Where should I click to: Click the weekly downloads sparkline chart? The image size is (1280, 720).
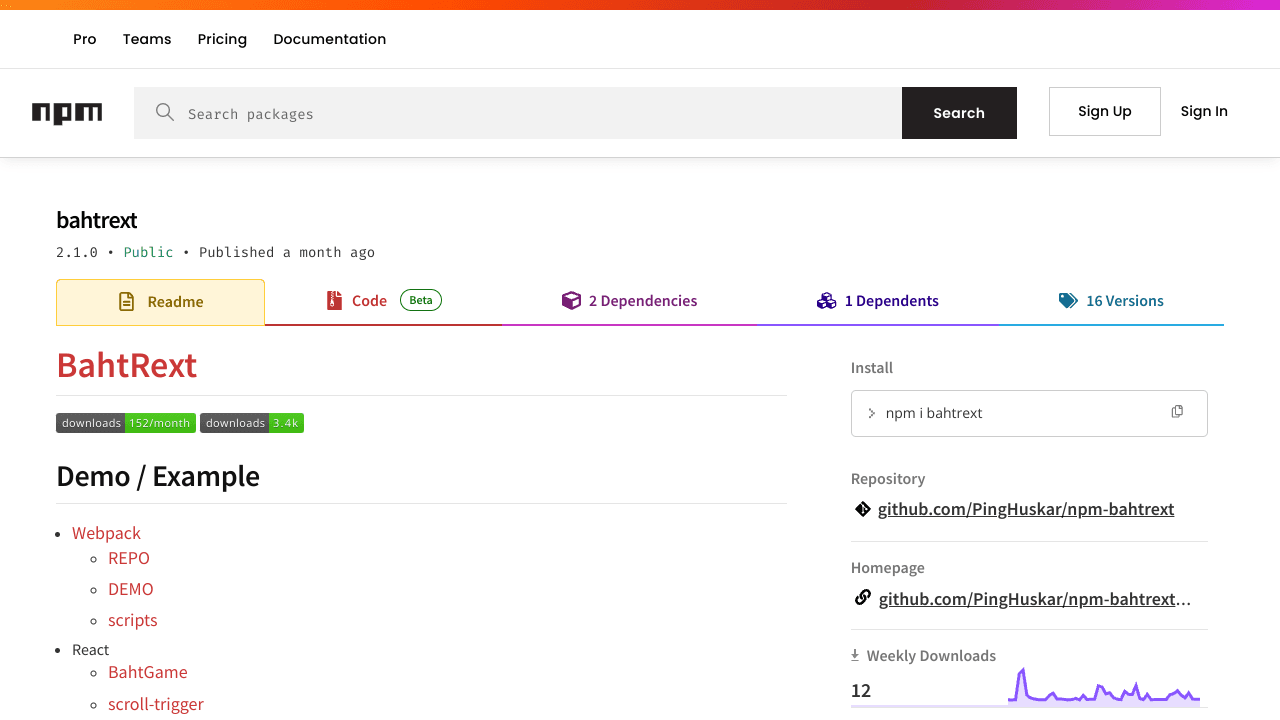pyautogui.click(x=1103, y=686)
